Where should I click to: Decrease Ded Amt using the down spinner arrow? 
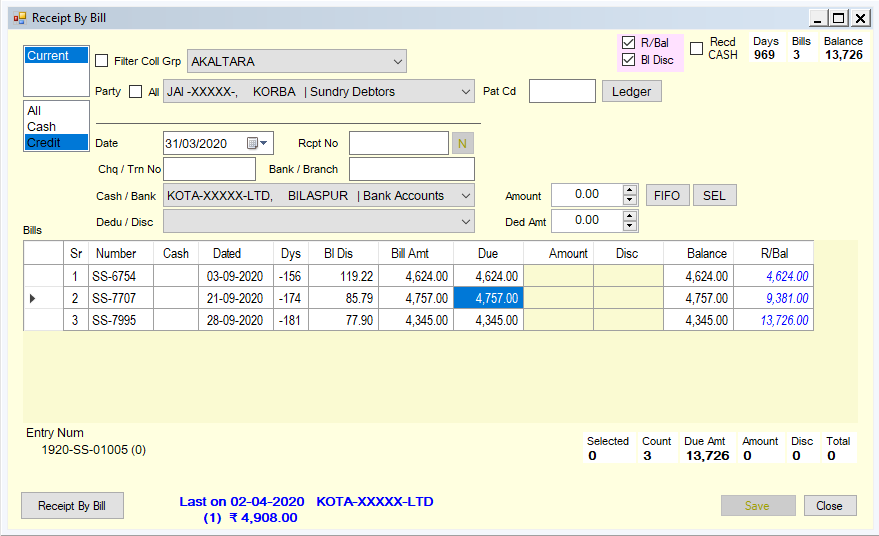tap(630, 226)
